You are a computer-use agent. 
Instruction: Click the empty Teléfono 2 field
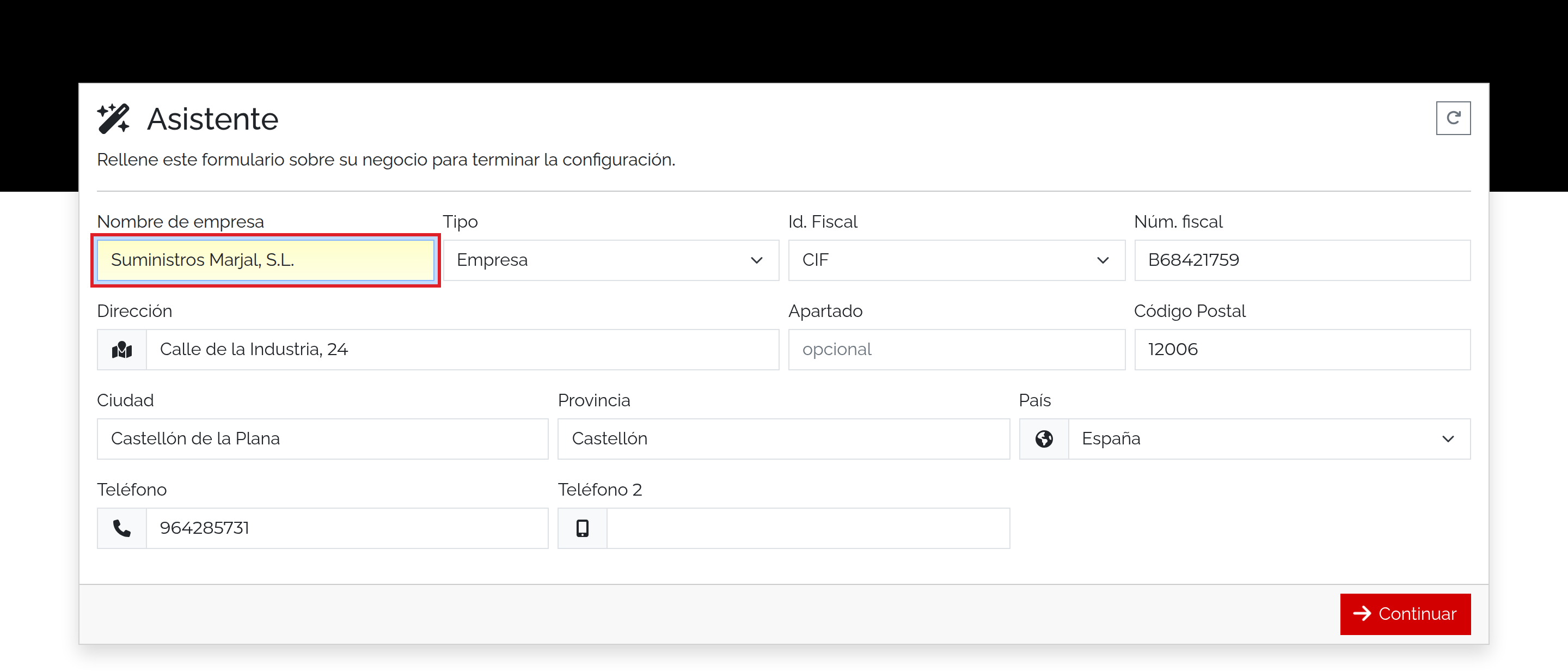coord(808,528)
